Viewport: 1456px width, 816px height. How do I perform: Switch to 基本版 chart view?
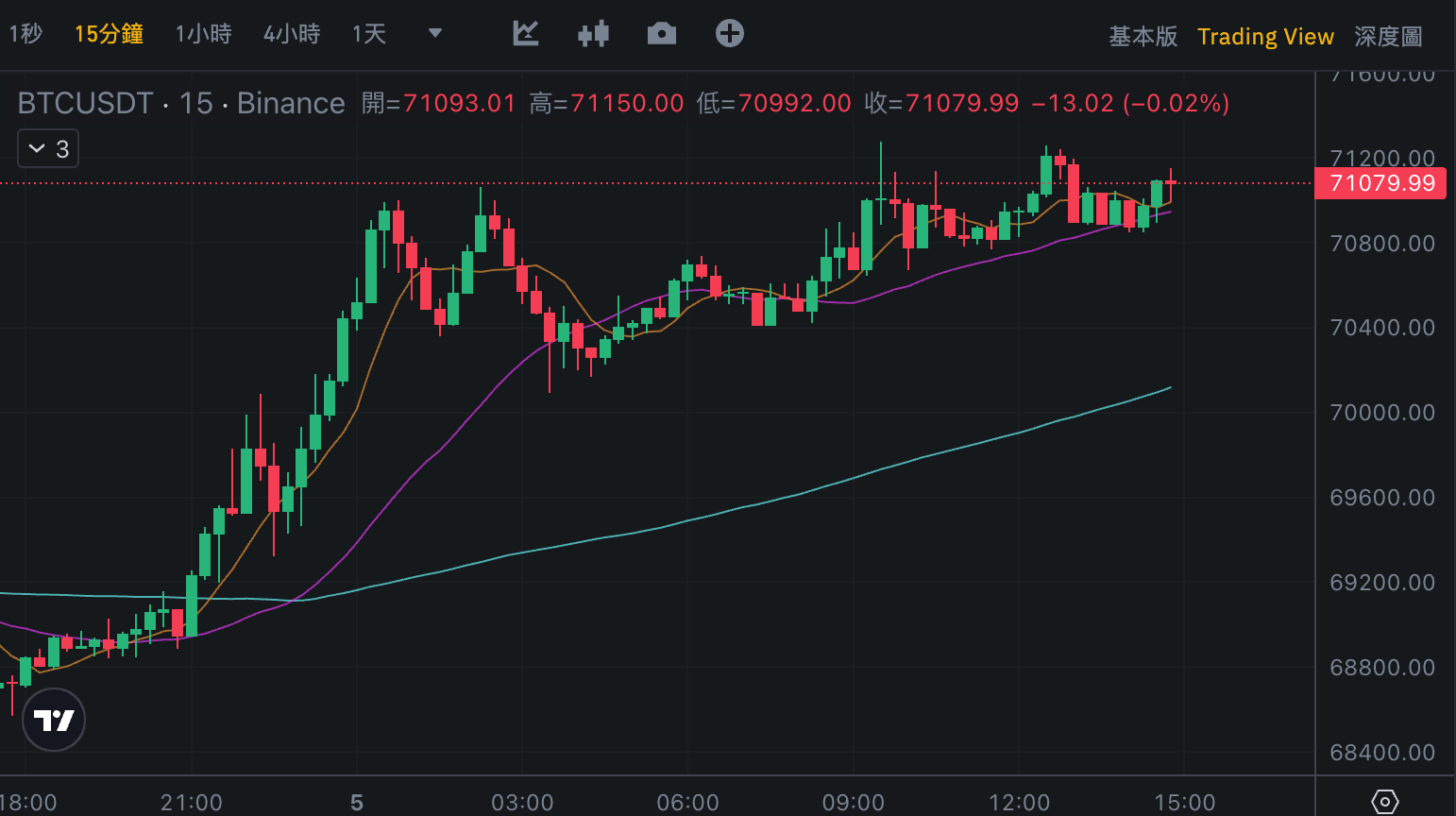coord(1143,37)
